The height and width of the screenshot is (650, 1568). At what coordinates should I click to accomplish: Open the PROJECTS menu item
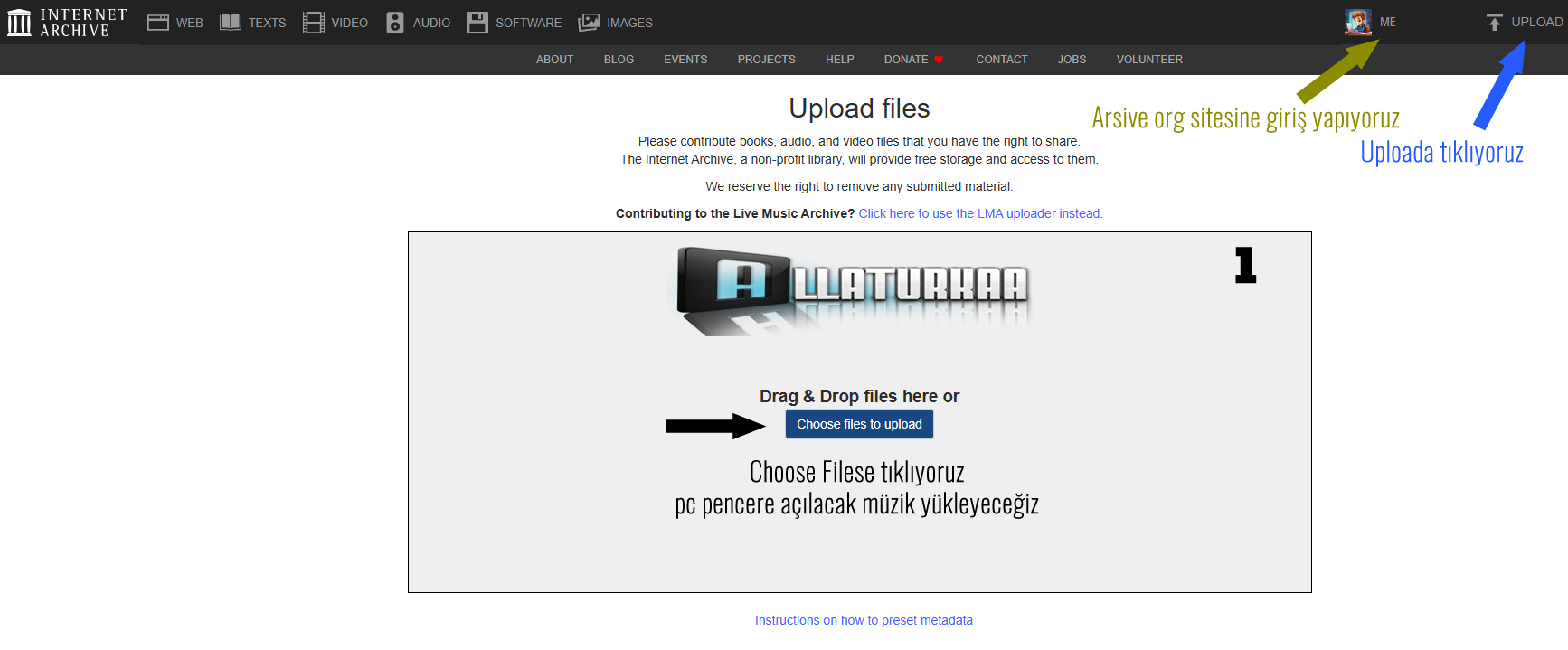[766, 60]
